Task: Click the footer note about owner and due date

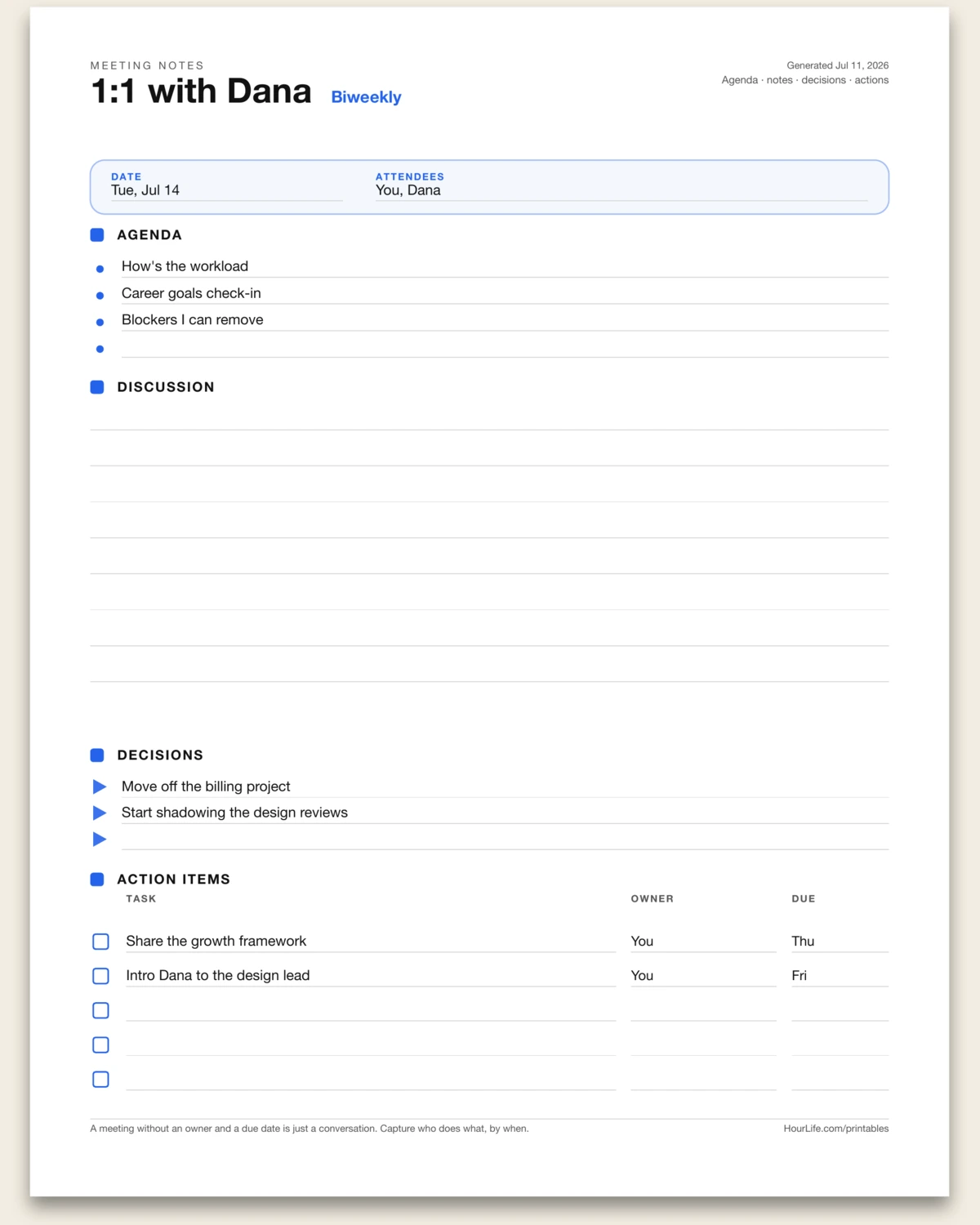Action: point(310,1129)
